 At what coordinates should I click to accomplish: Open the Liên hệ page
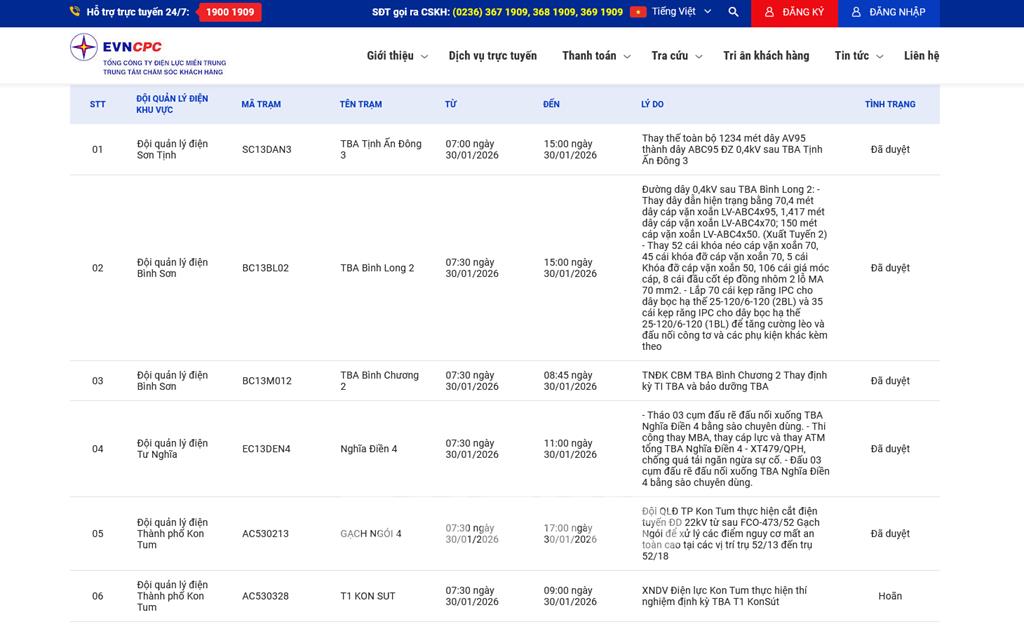pyautogui.click(x=921, y=56)
